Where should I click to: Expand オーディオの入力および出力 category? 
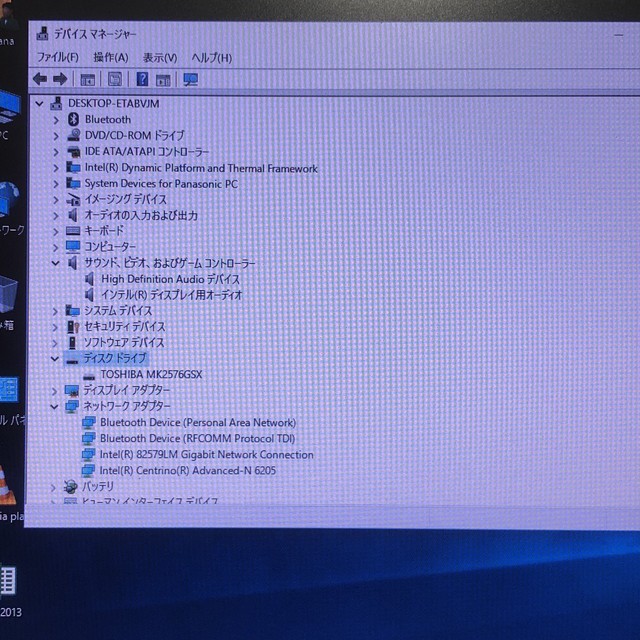(x=56, y=216)
